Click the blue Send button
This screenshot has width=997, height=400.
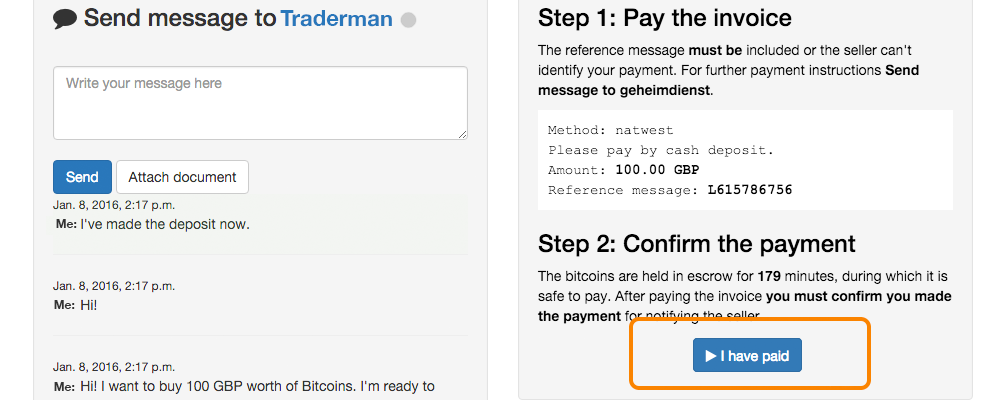[82, 177]
